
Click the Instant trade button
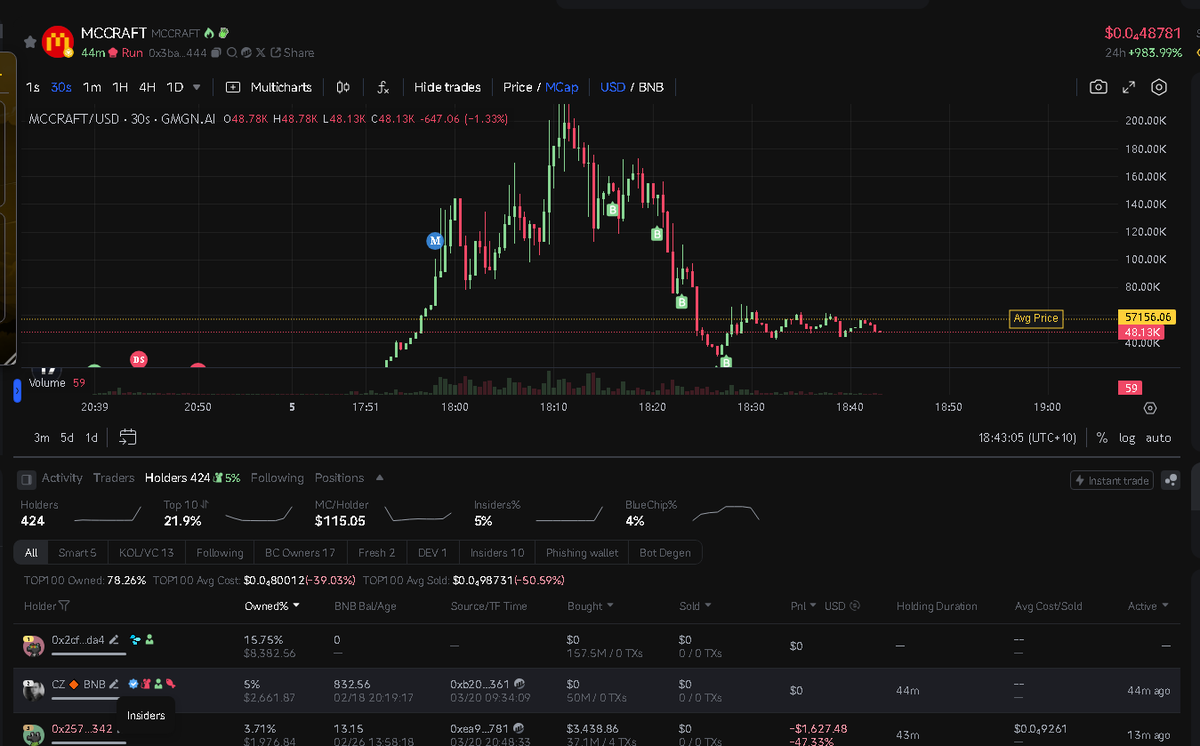1111,481
